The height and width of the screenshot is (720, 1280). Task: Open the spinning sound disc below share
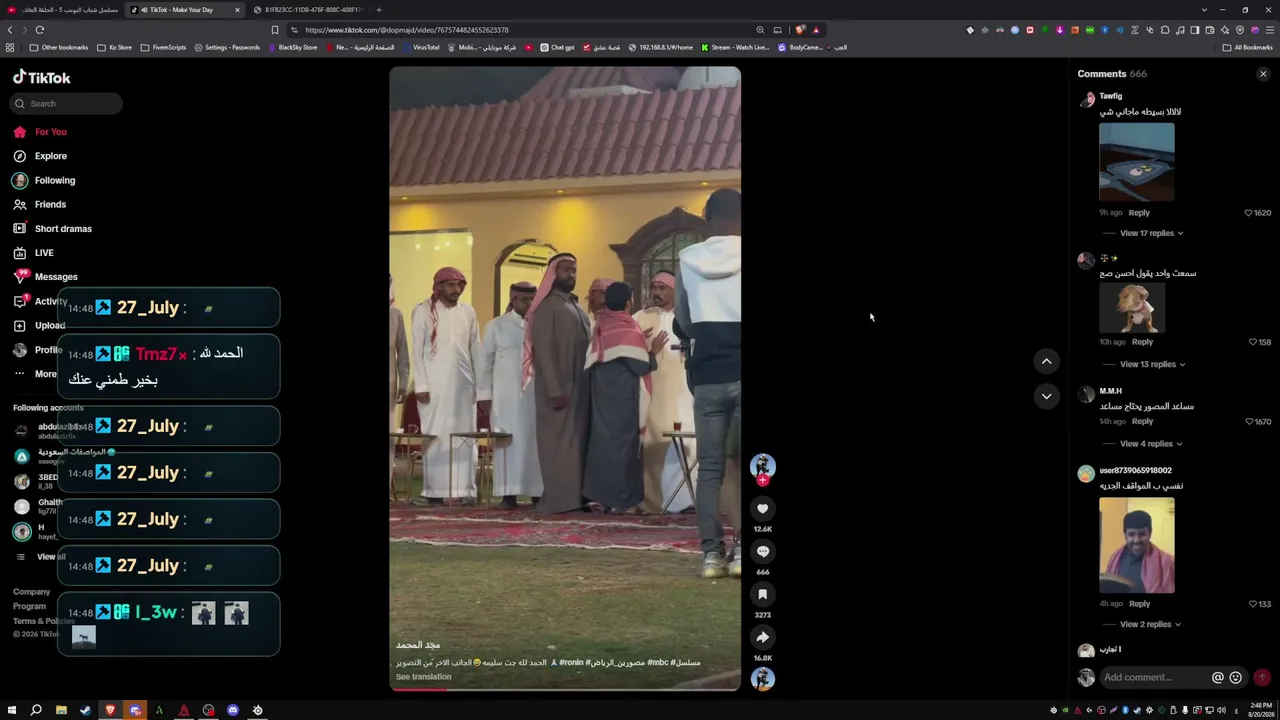click(x=763, y=679)
